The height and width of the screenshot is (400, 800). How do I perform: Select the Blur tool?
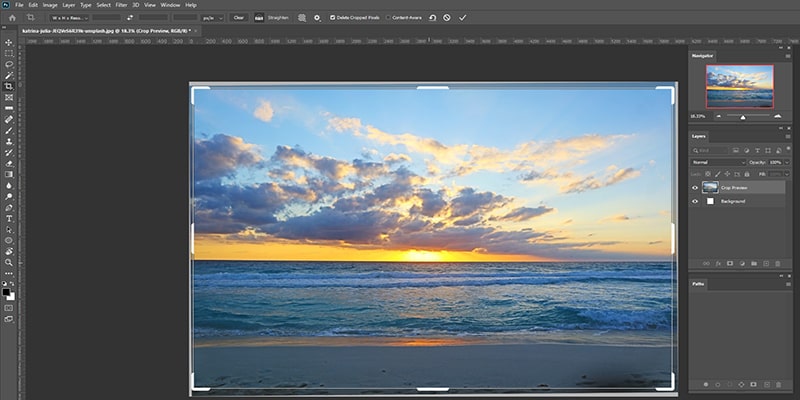coord(9,186)
